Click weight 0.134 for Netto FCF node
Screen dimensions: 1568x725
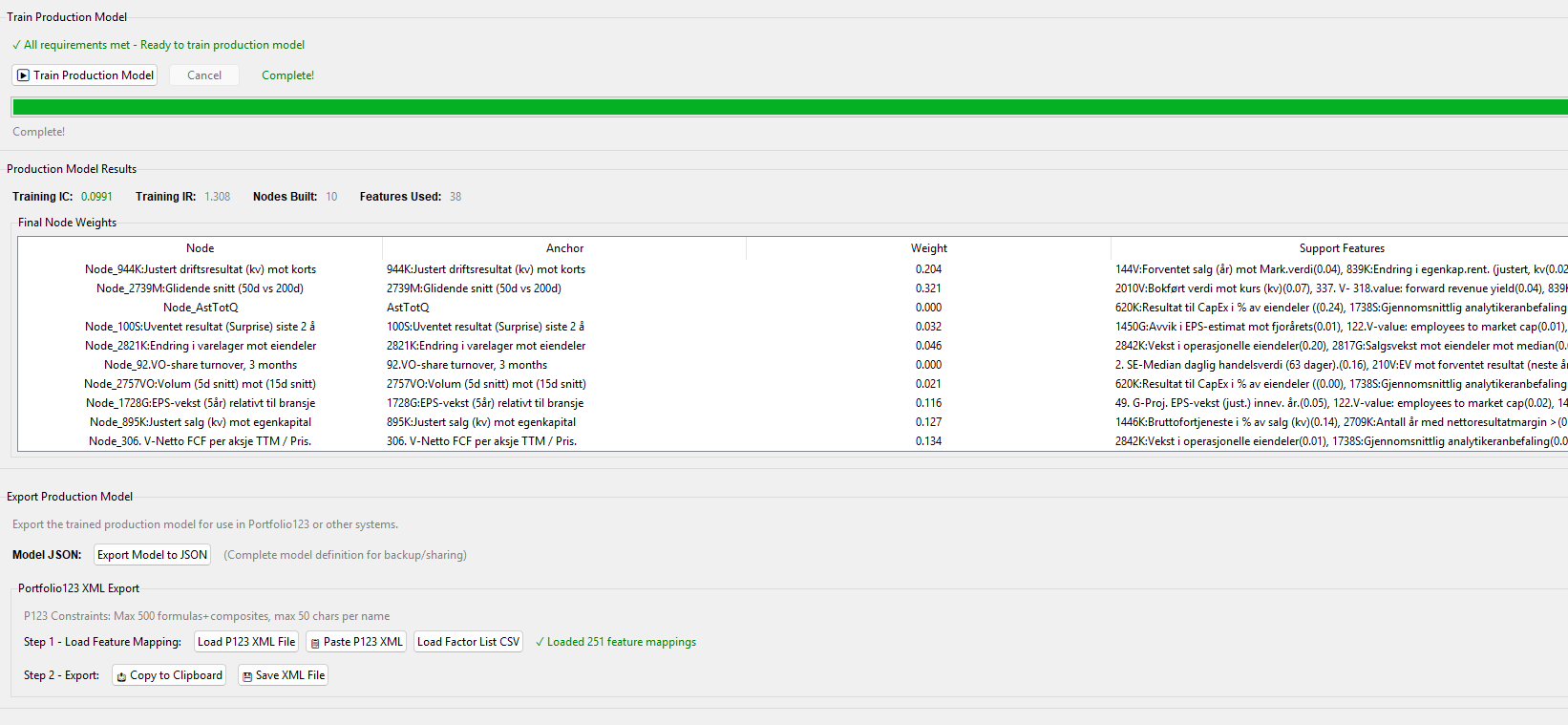928,441
